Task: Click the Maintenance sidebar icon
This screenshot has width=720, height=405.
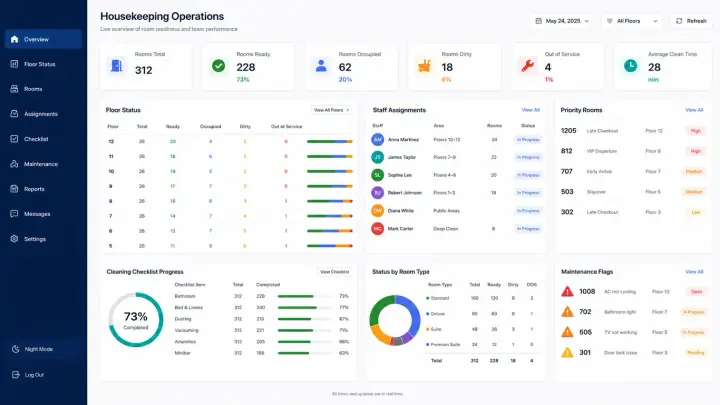Action: [14, 163]
